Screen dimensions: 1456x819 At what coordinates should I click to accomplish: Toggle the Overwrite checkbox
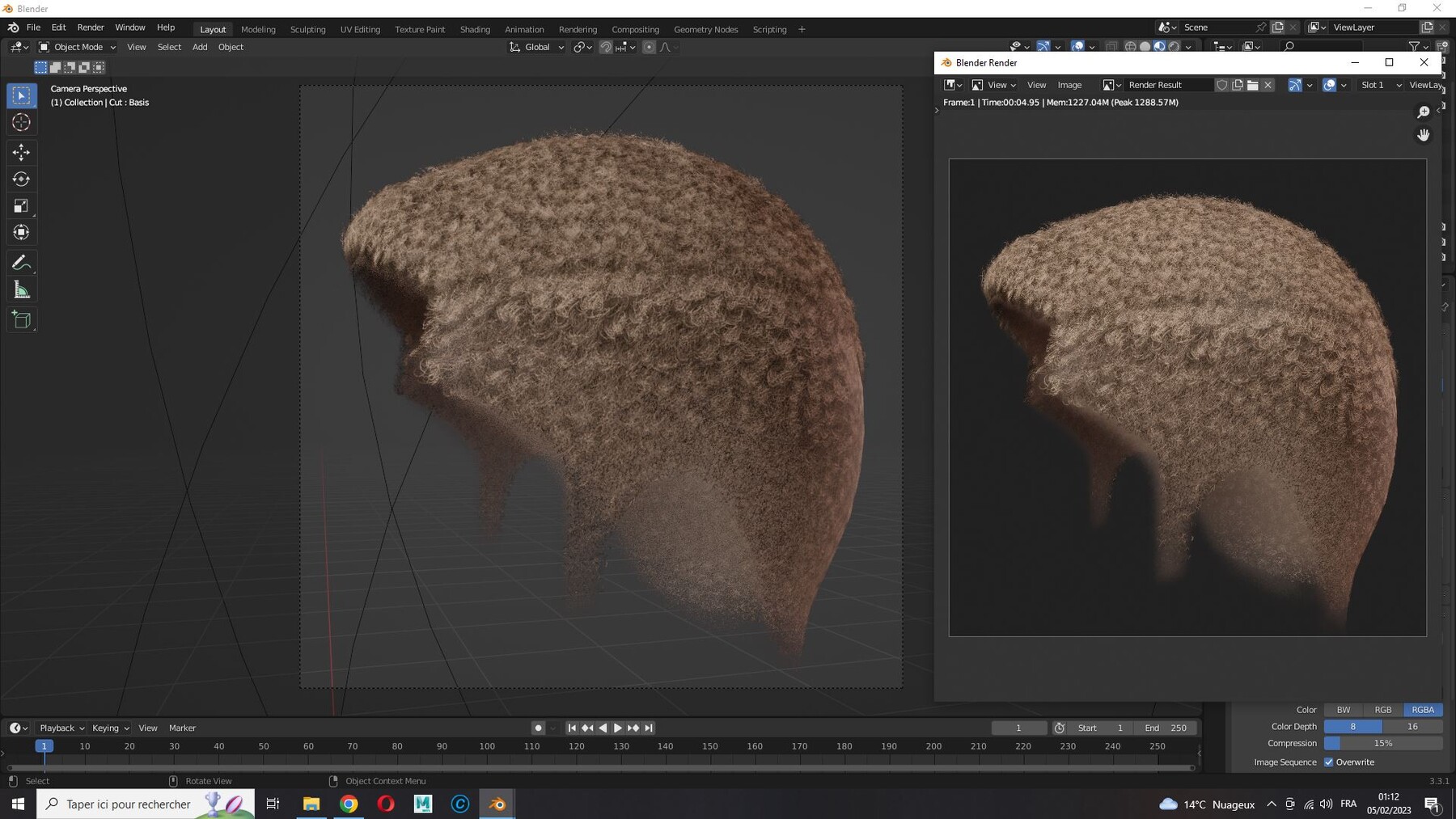pos(1328,762)
